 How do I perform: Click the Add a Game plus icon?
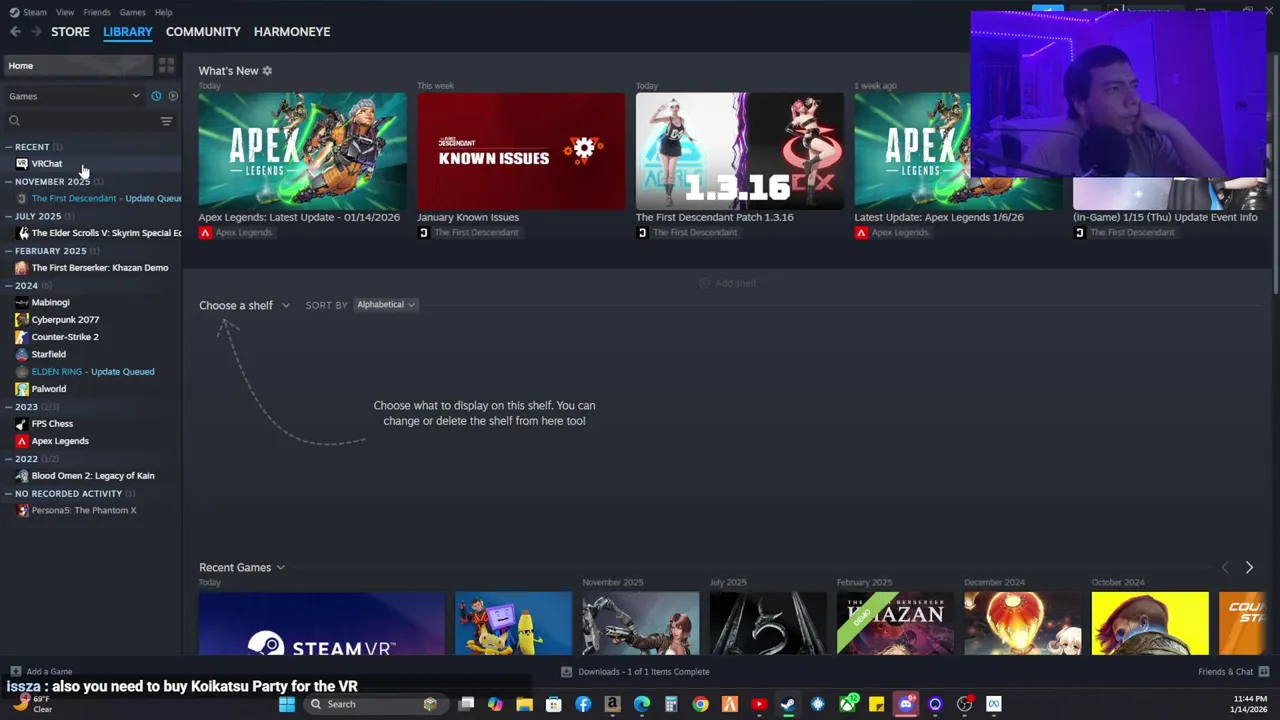tap(15, 672)
